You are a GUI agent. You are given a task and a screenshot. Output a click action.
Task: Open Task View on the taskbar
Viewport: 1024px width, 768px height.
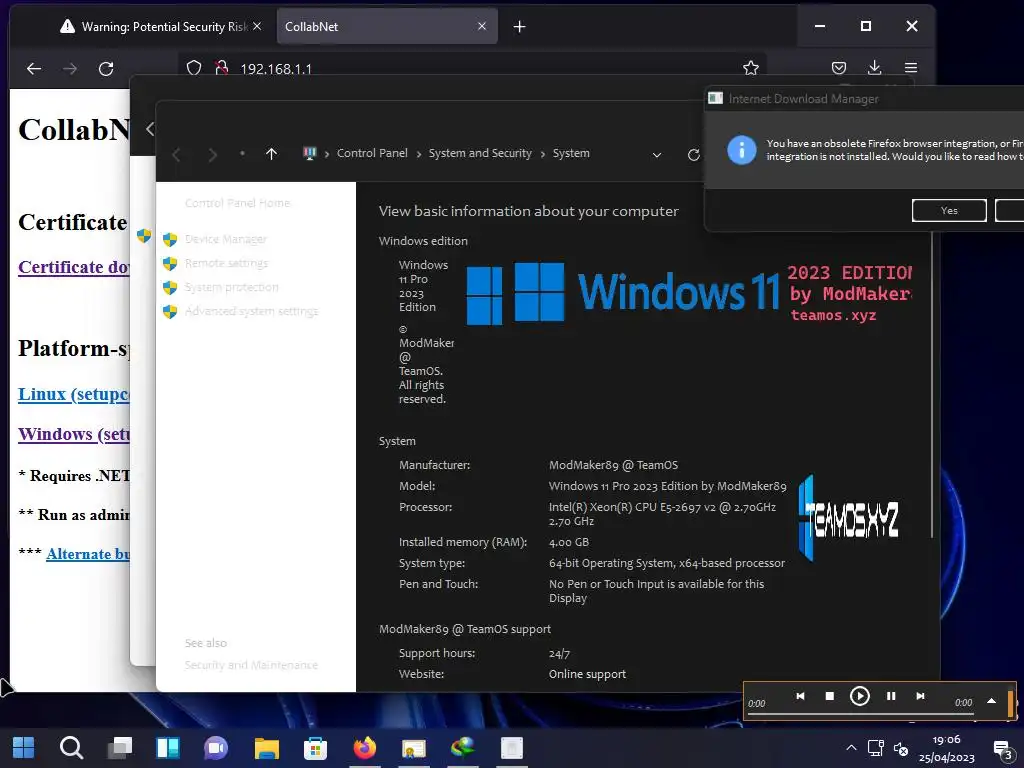120,748
